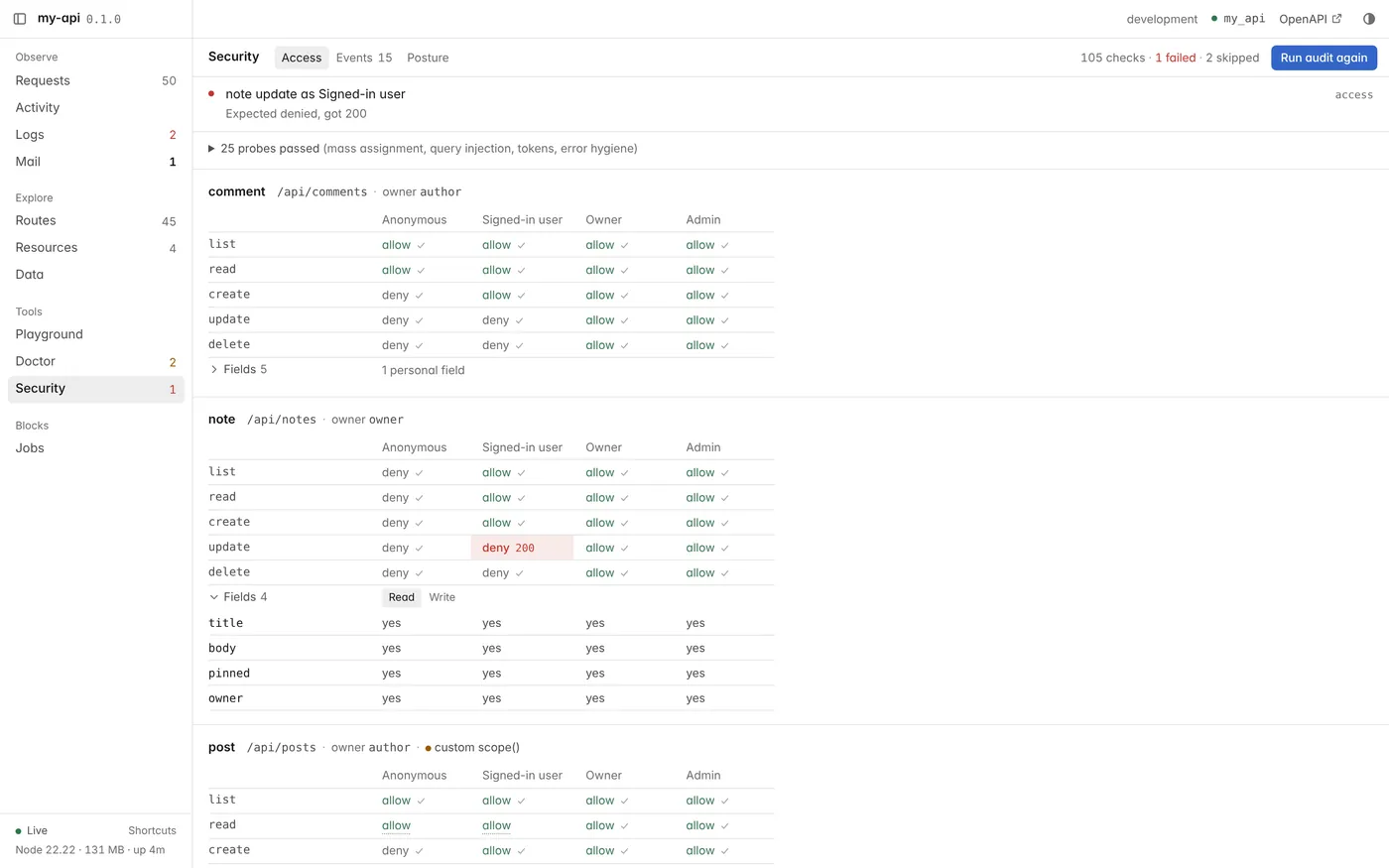Screen dimensions: 1389x868
Task: Click Run audit again button
Action: 1324,58
